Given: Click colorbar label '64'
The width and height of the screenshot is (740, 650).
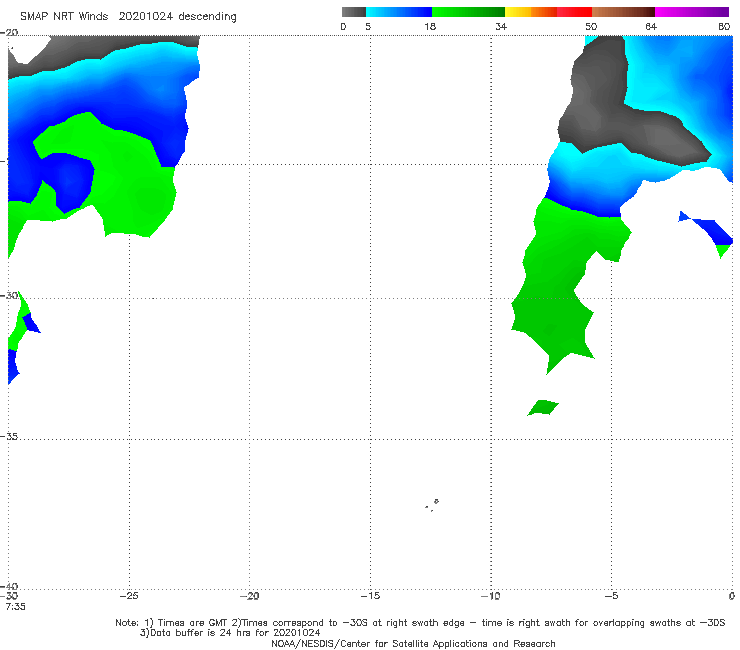Looking at the screenshot, I should 651,27.
